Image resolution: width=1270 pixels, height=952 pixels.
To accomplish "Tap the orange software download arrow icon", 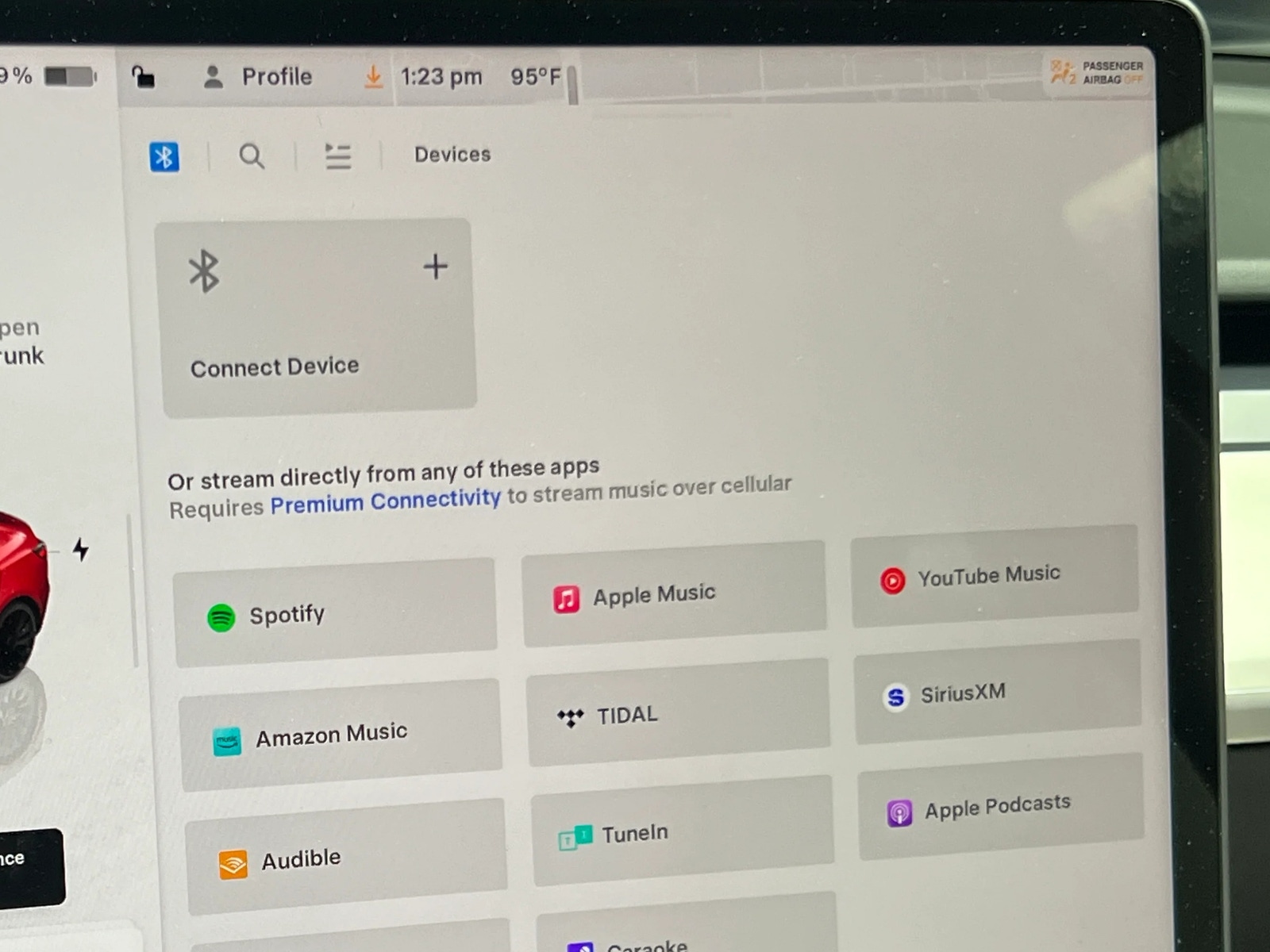I will 373,77.
